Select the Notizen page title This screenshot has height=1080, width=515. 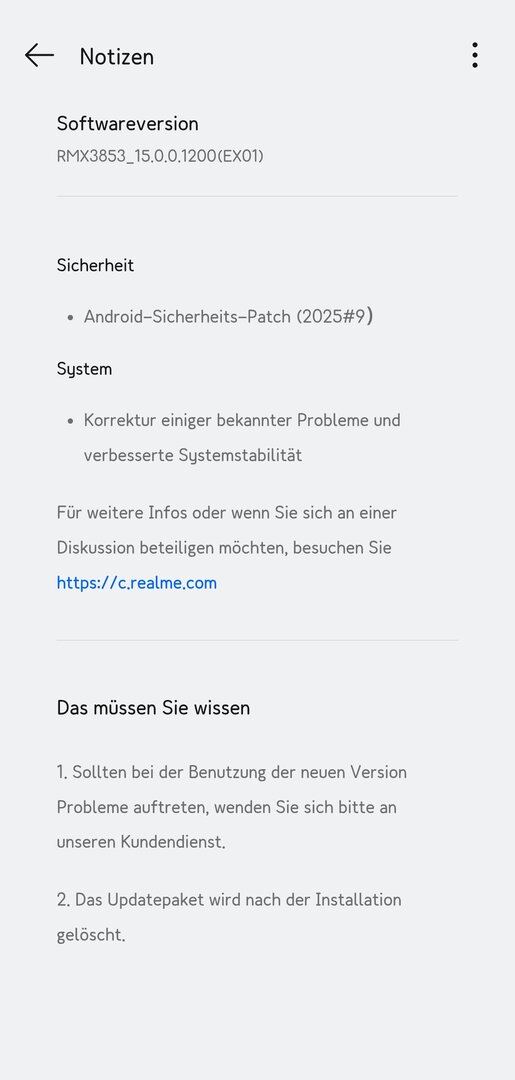click(x=116, y=56)
